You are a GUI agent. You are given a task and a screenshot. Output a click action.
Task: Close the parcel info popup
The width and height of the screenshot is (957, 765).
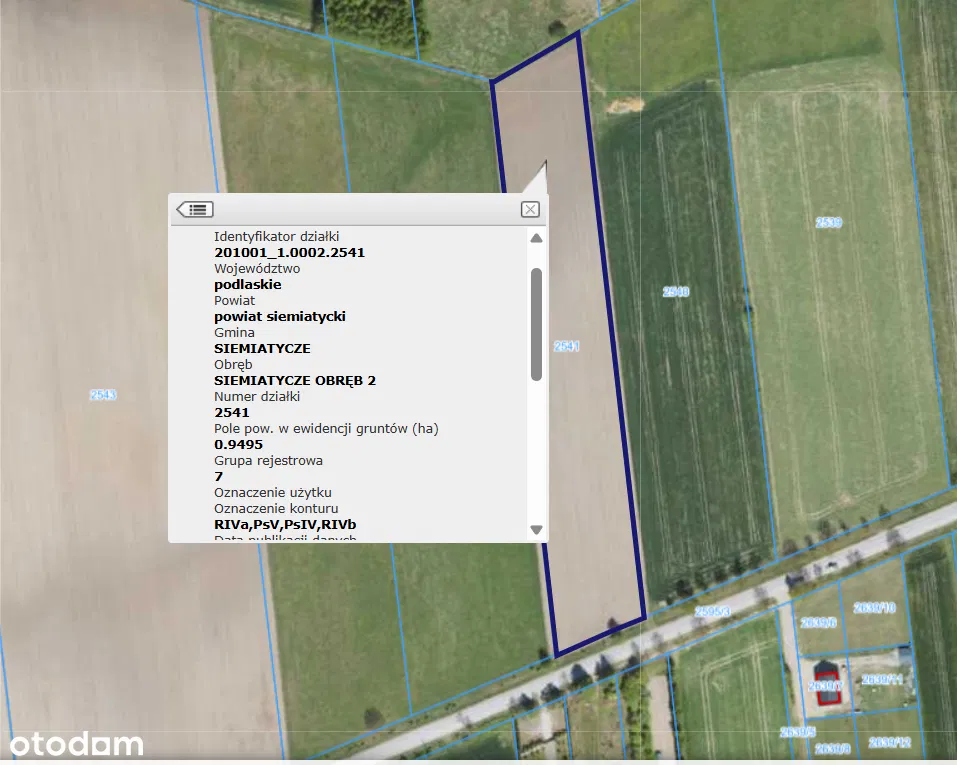pos(530,209)
